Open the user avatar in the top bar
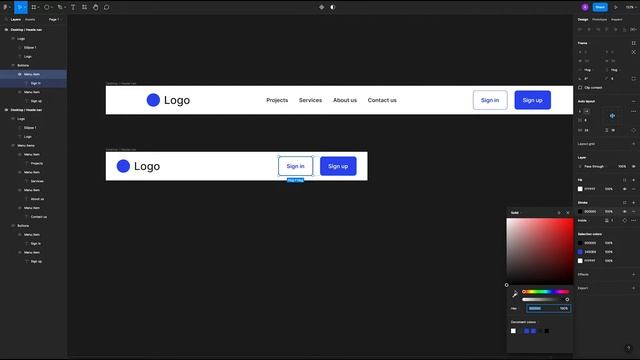640x360 pixels. click(x=585, y=7)
